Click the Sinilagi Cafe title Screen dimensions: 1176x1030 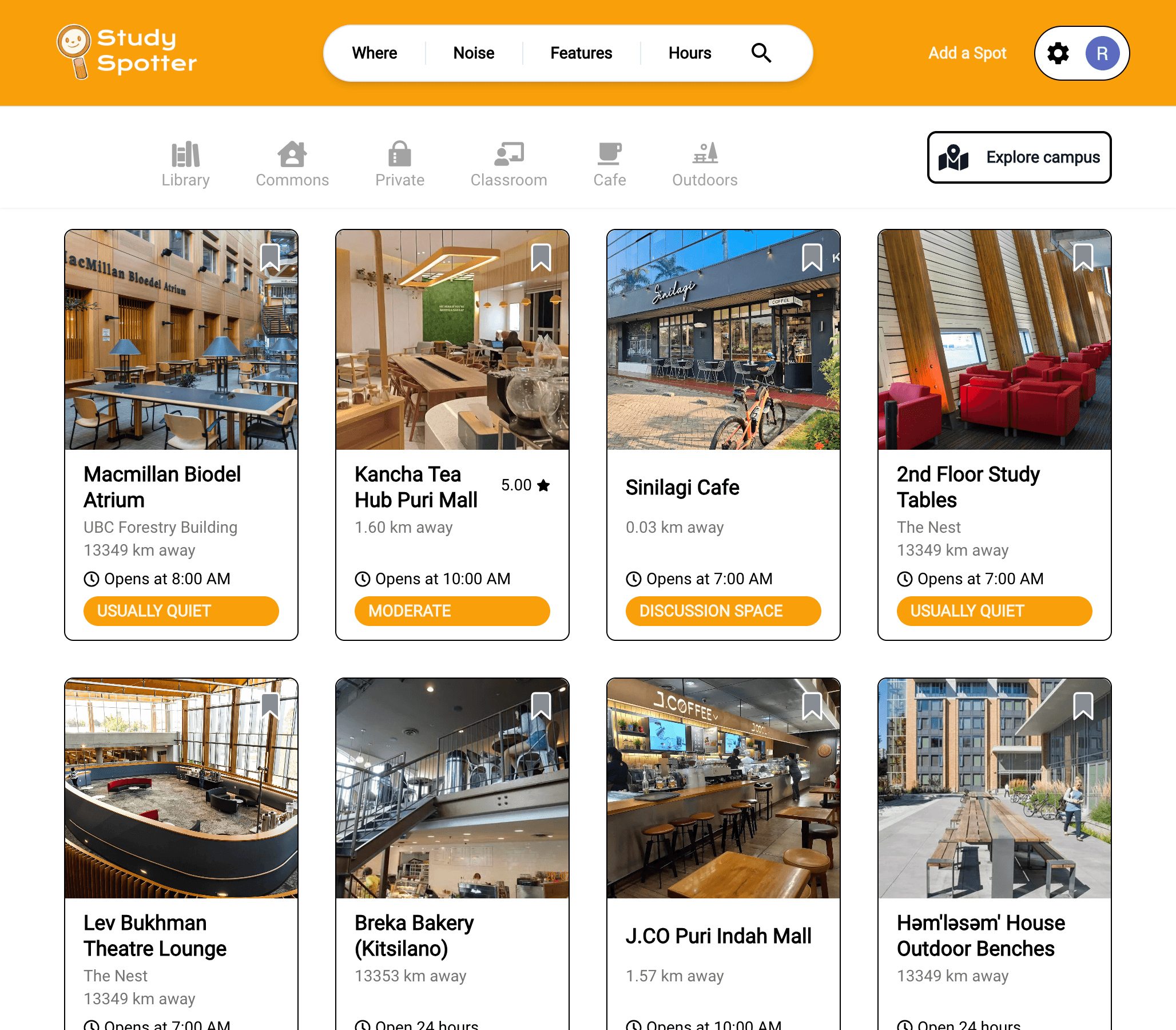click(682, 488)
